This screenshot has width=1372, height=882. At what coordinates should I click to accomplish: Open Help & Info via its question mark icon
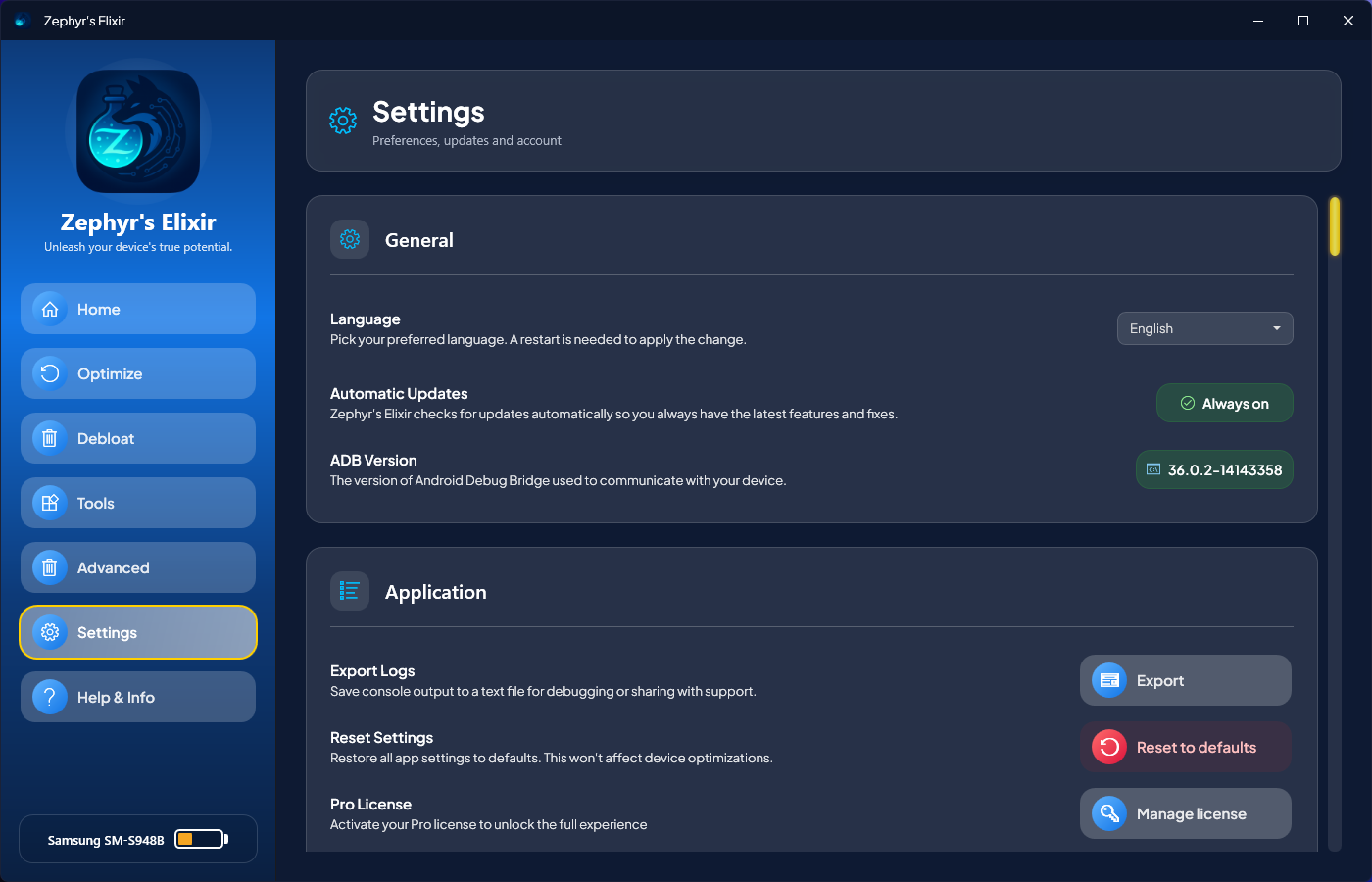(50, 697)
